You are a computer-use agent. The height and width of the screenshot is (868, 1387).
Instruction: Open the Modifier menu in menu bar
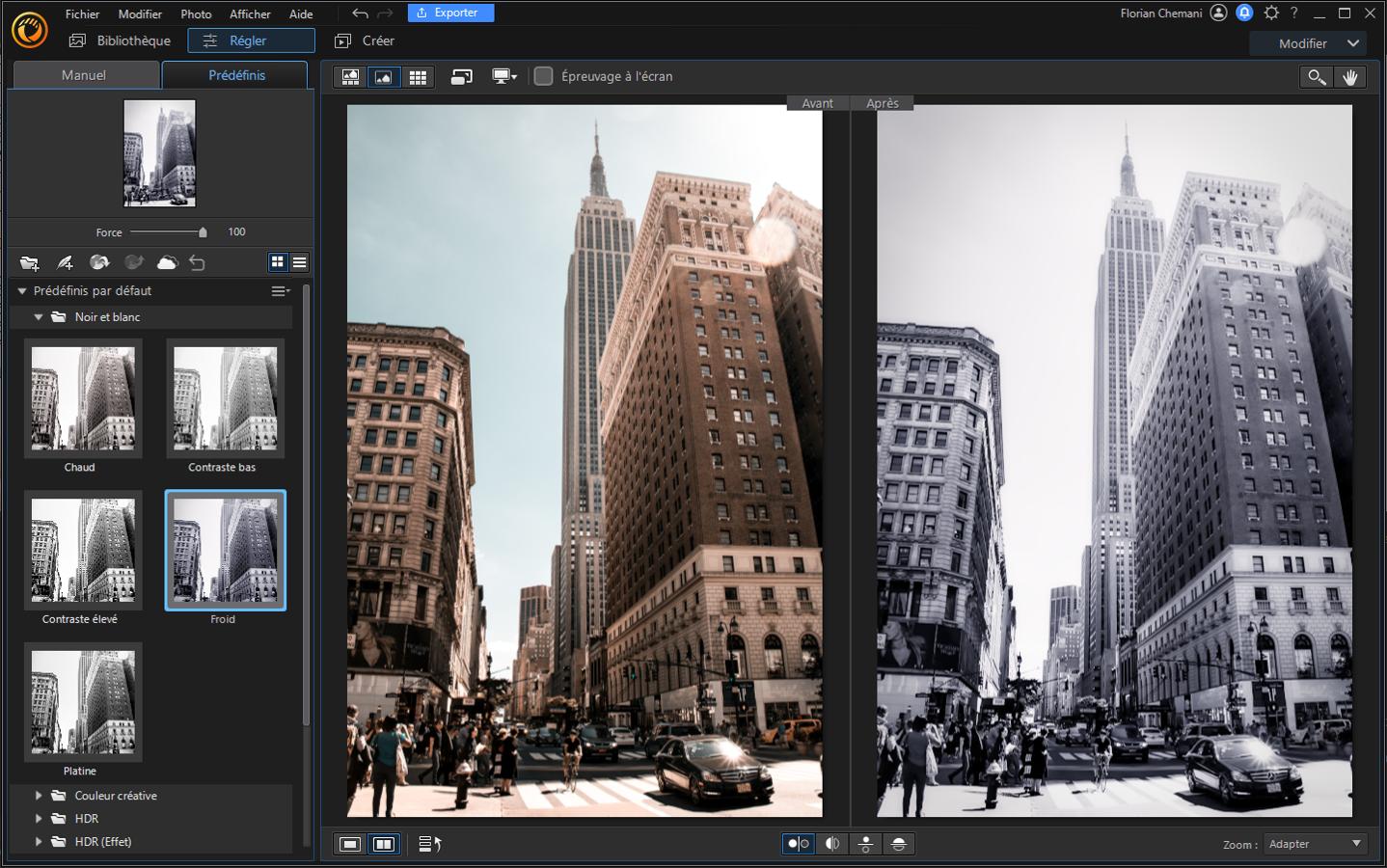pos(140,14)
